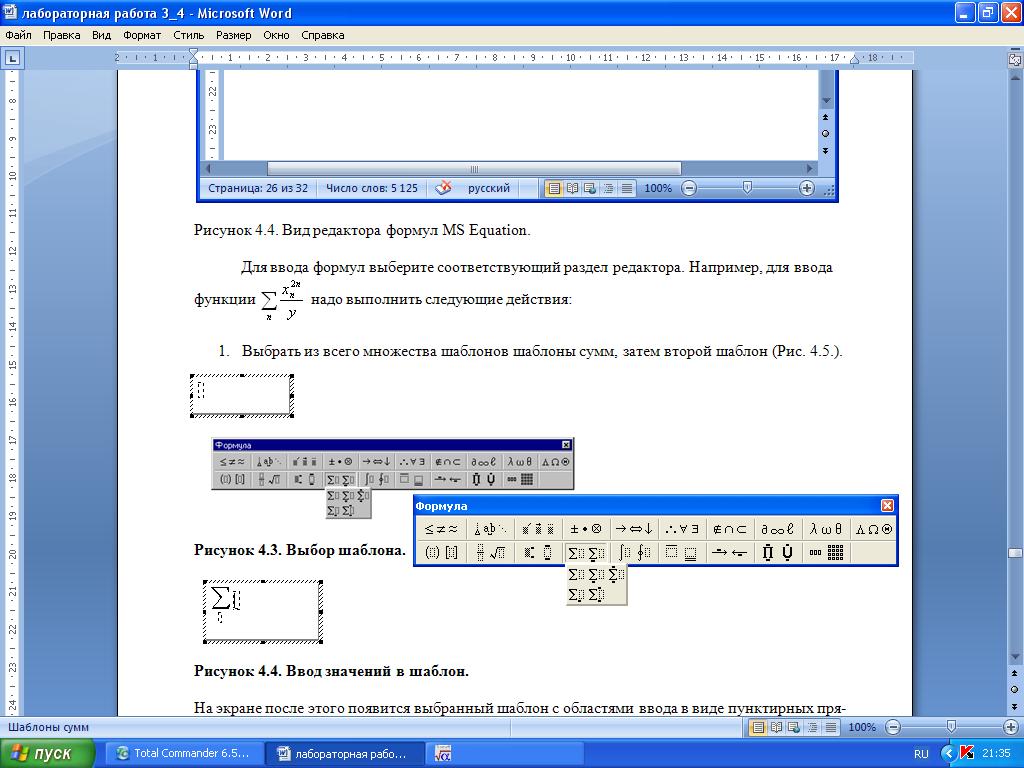Image resolution: width=1024 pixels, height=768 pixels.
Task: Open set theory symbols palette (∉∩⊂)
Action: (729, 529)
